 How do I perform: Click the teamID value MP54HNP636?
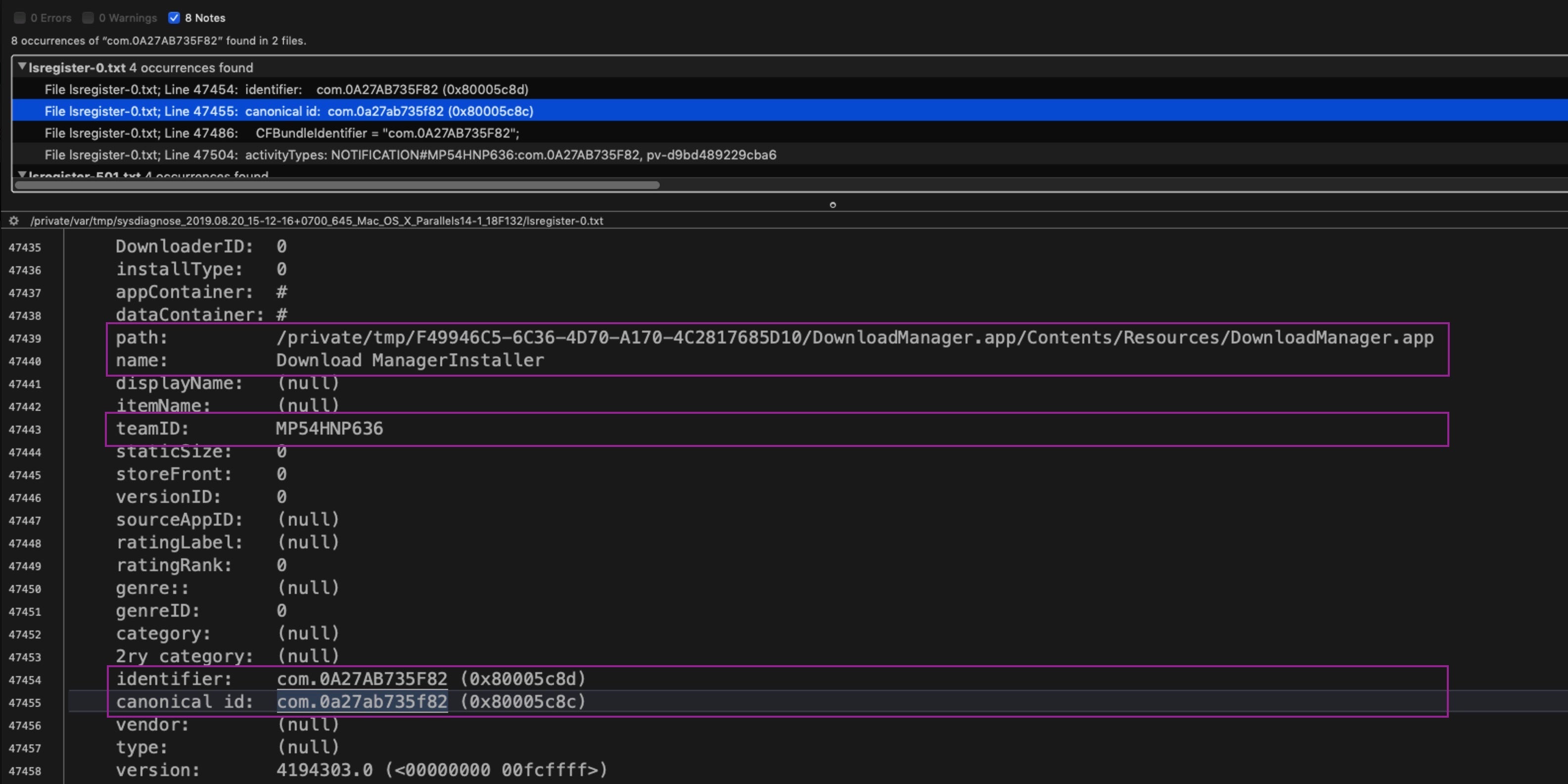(329, 429)
